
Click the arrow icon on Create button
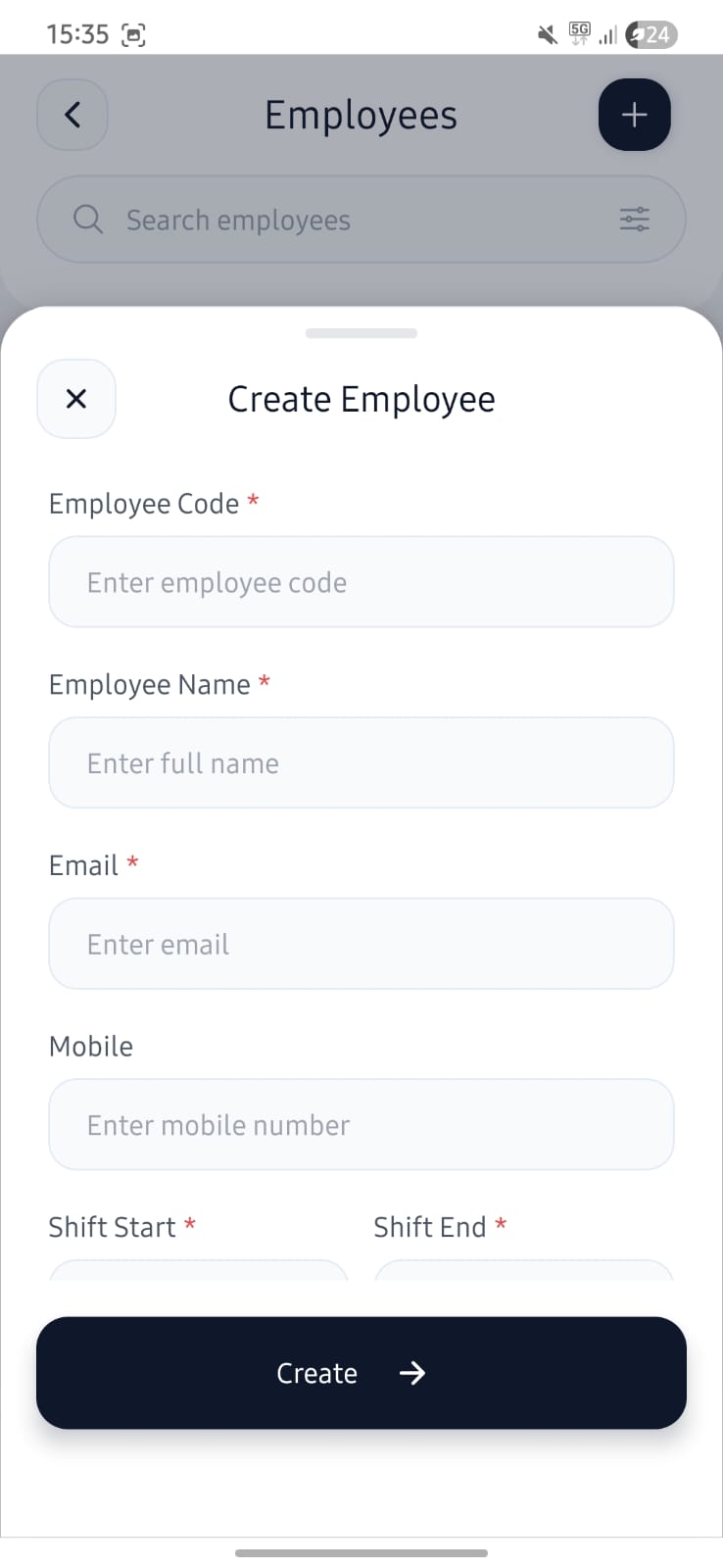pos(412,1373)
